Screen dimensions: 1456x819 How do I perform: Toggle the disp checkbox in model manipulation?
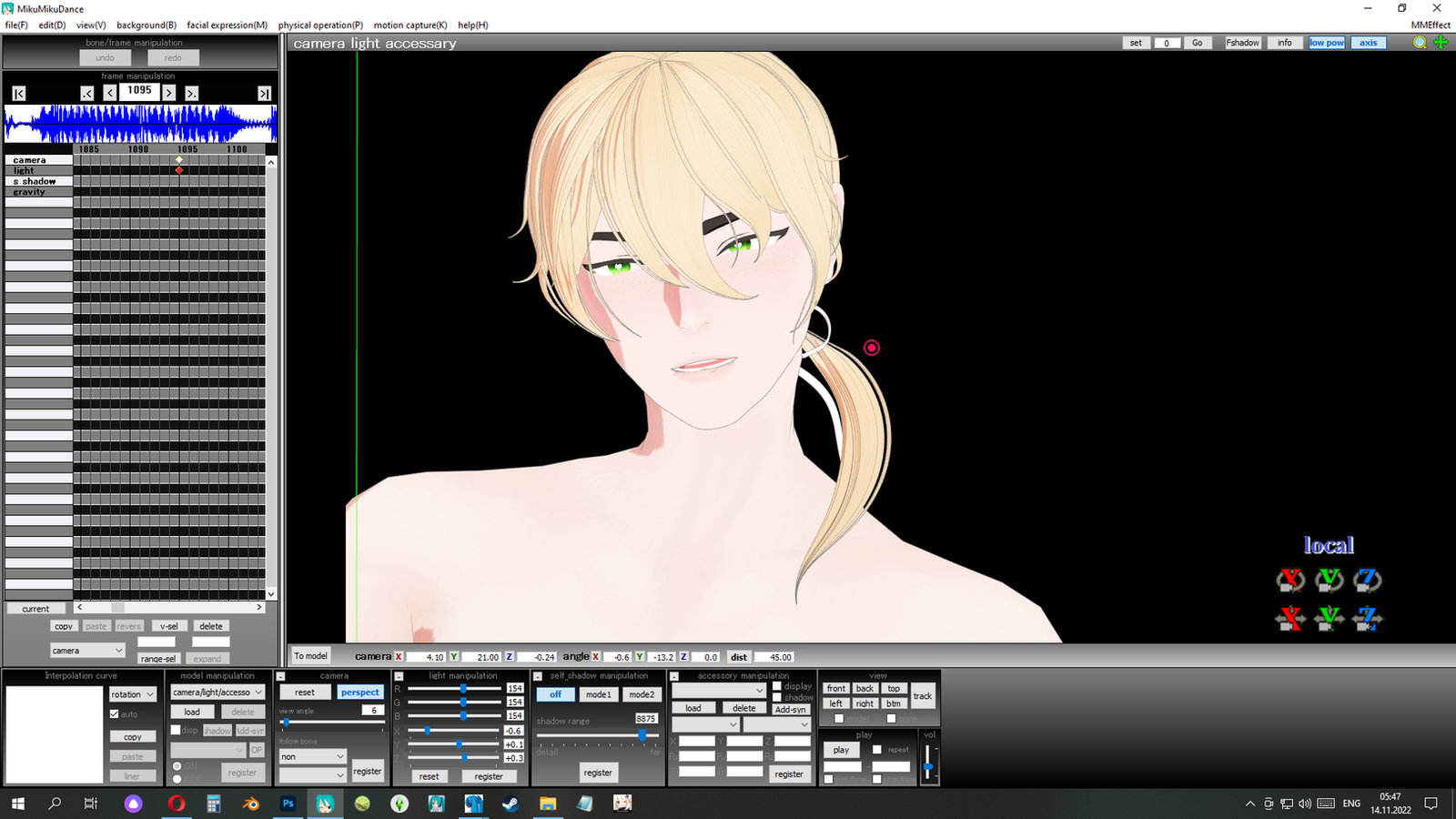tap(176, 730)
